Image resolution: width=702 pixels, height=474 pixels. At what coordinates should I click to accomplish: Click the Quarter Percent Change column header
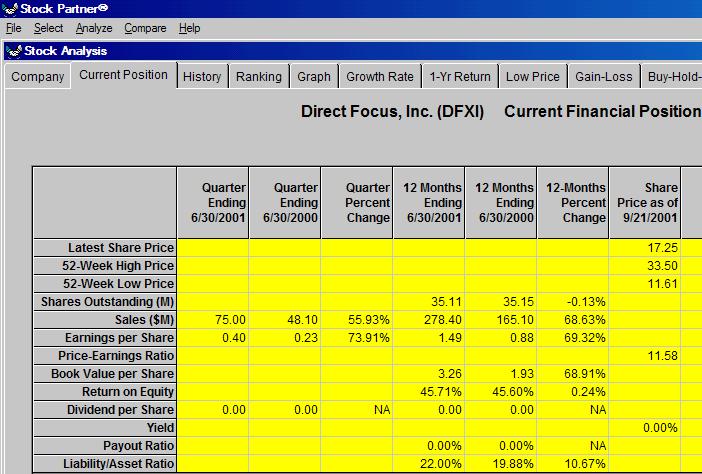pos(357,203)
